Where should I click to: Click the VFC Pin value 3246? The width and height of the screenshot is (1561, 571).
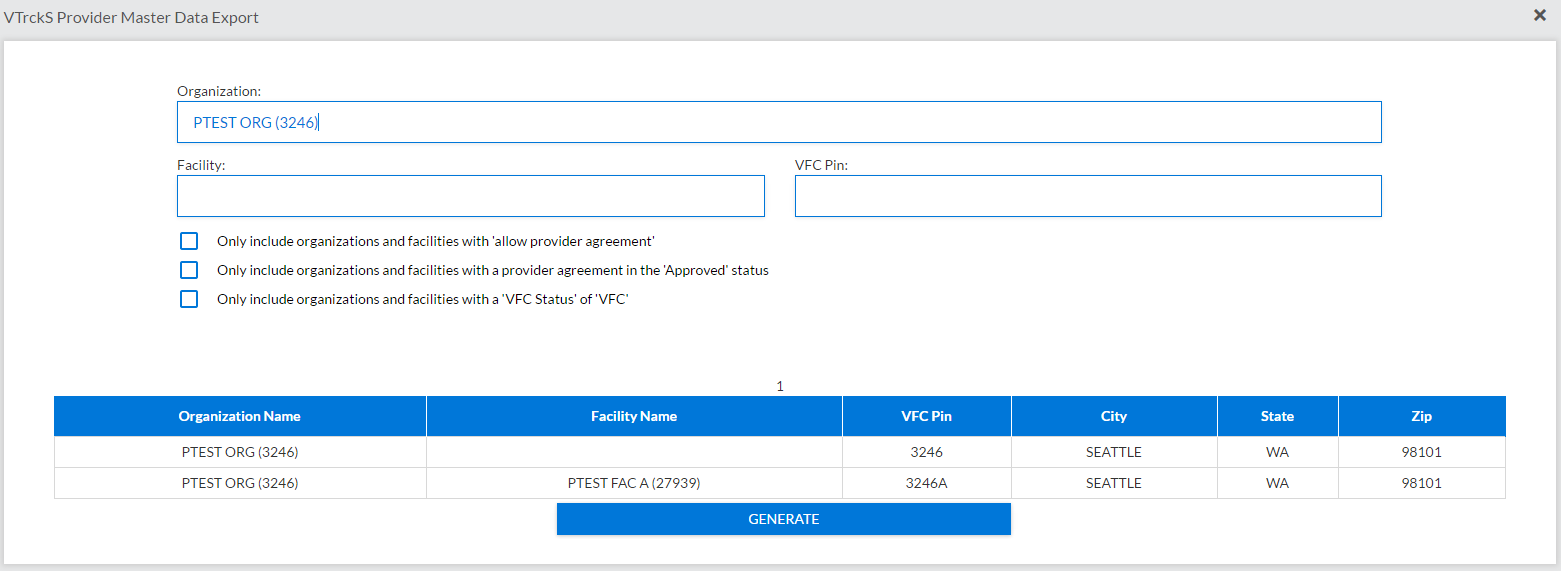(927, 452)
